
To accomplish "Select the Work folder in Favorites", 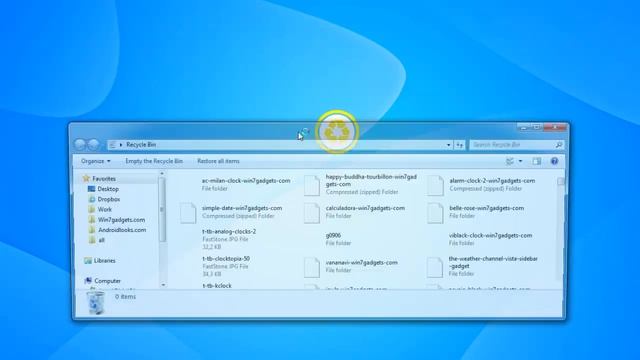I will pos(104,209).
